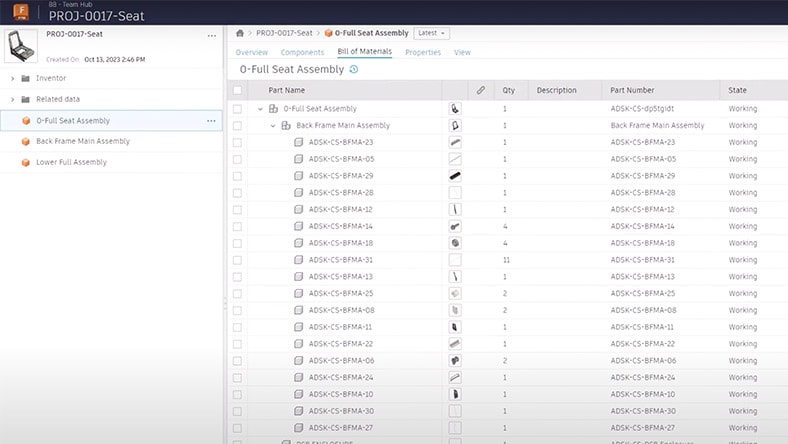This screenshot has width=788, height=444.
Task: Open the ADSK-CS-BFMA-29 part thumbnail
Action: tap(455, 176)
